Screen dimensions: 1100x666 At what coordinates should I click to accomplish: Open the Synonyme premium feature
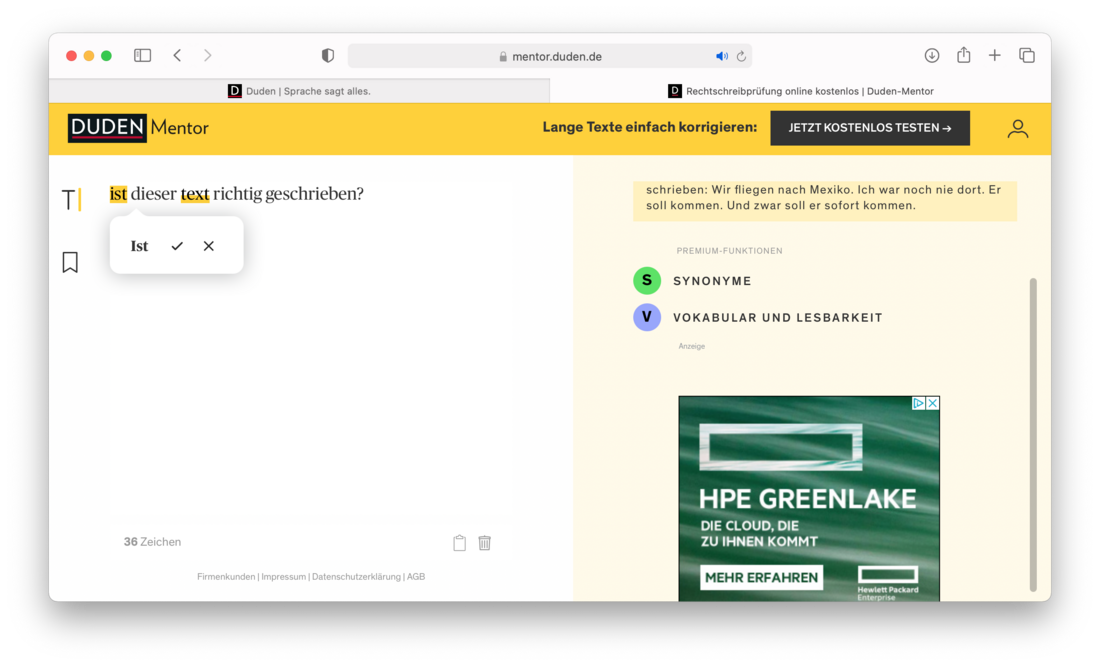pyautogui.click(x=712, y=281)
